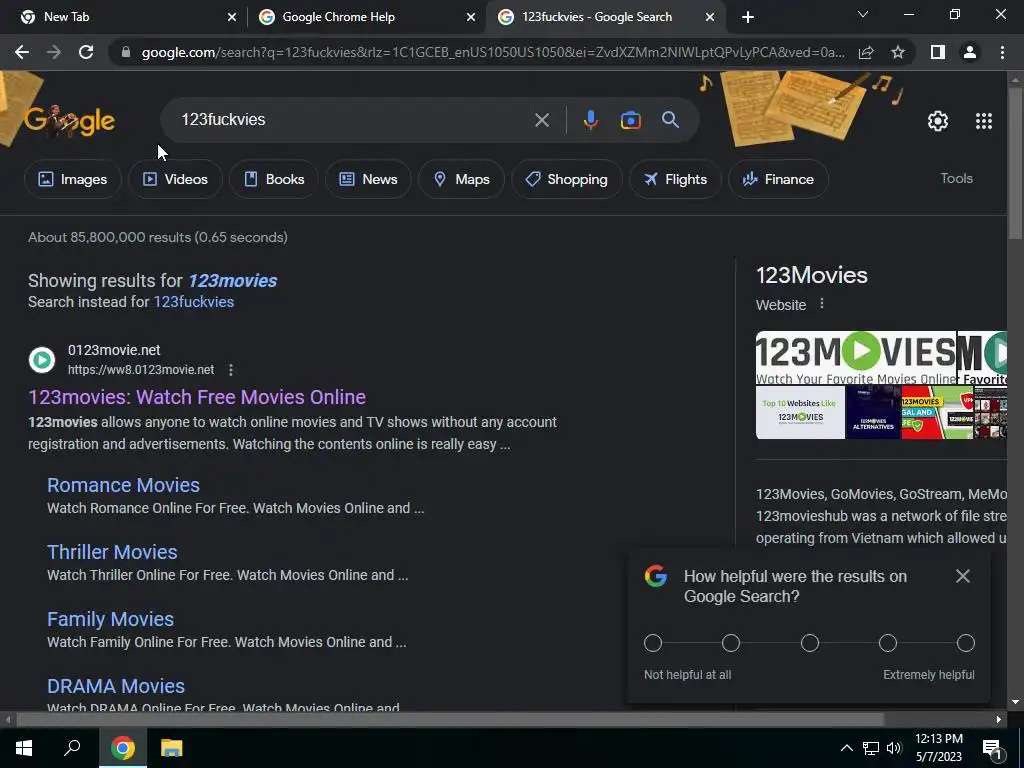The height and width of the screenshot is (768, 1024).
Task: Open 123Movies Alternatives thumbnail
Action: point(873,413)
